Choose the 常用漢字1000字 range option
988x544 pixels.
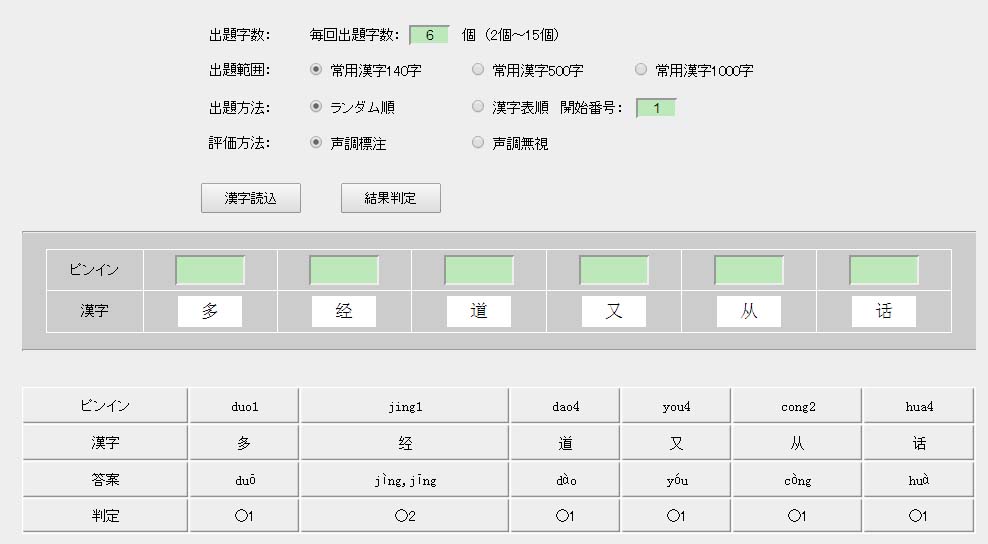[641, 70]
